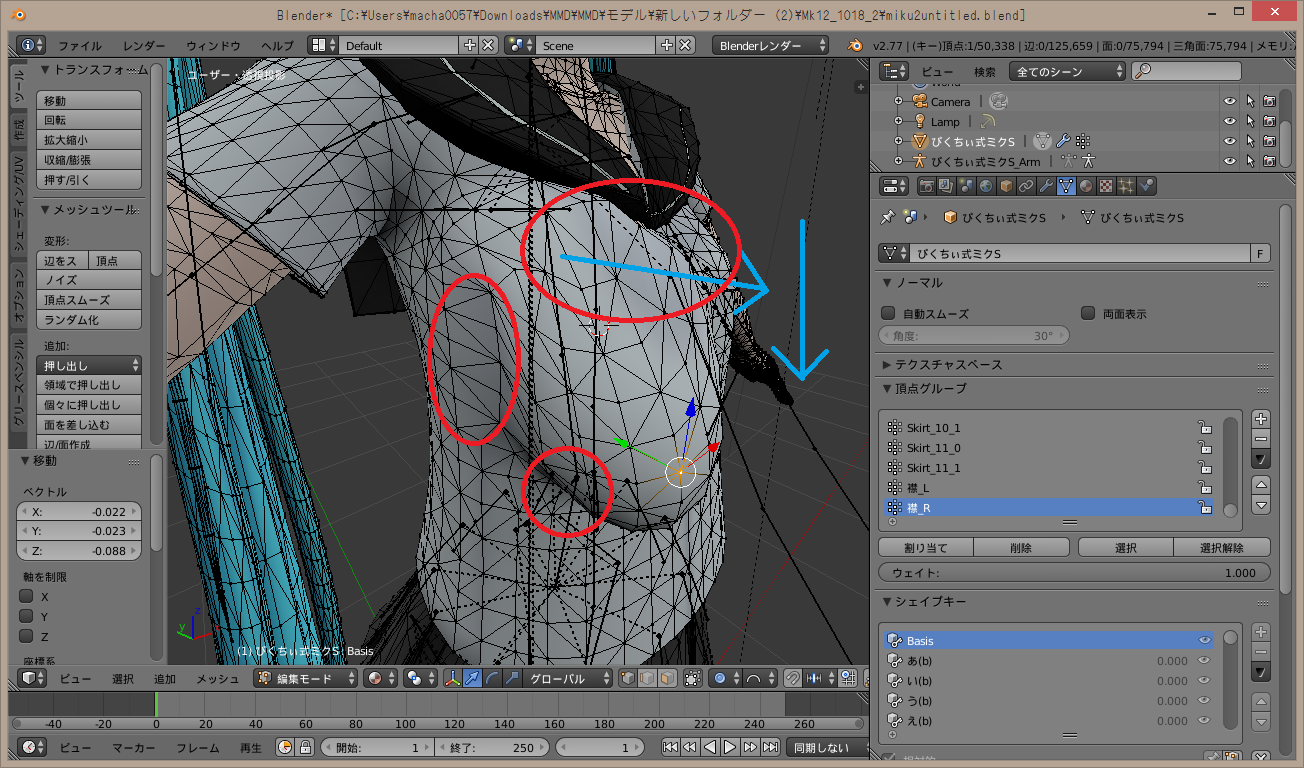This screenshot has width=1304, height=768.
Task: Enable the 自動スムーズ checkbox
Action: [888, 313]
